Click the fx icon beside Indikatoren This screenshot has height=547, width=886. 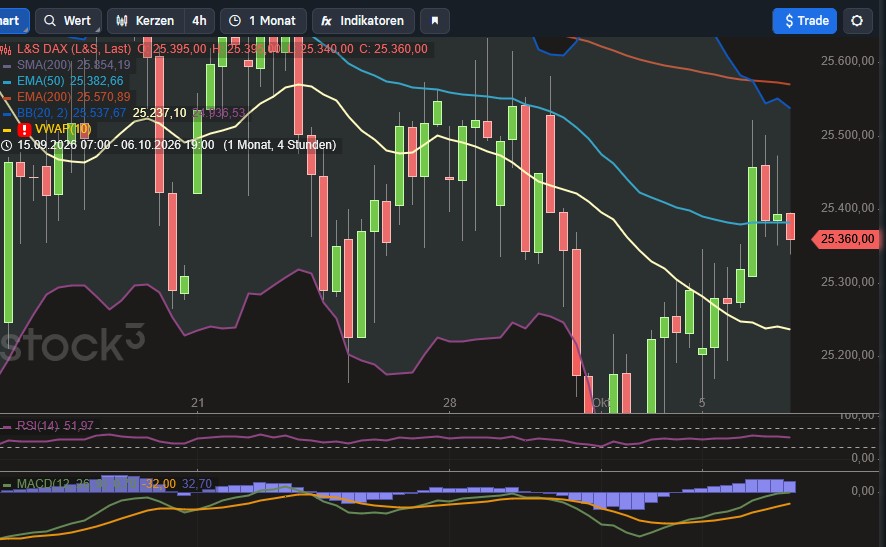(x=327, y=21)
